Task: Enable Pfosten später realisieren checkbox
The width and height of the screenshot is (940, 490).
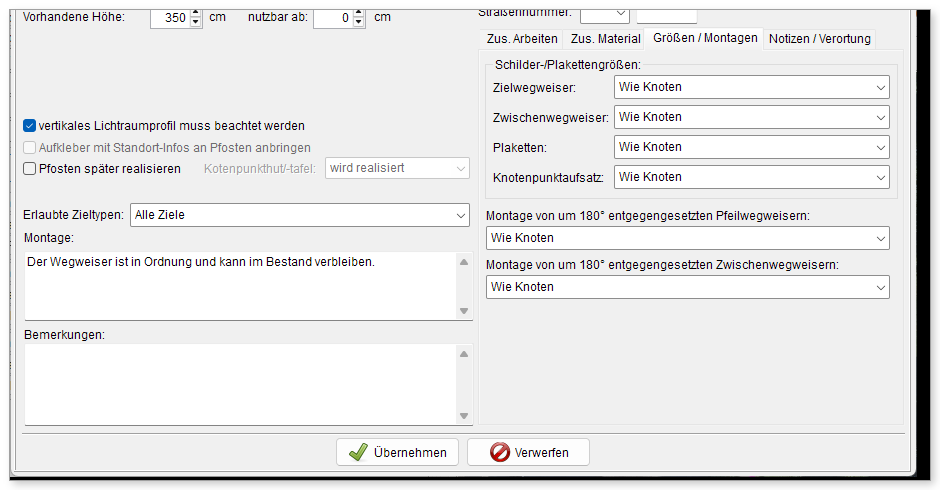Action: tap(29, 169)
